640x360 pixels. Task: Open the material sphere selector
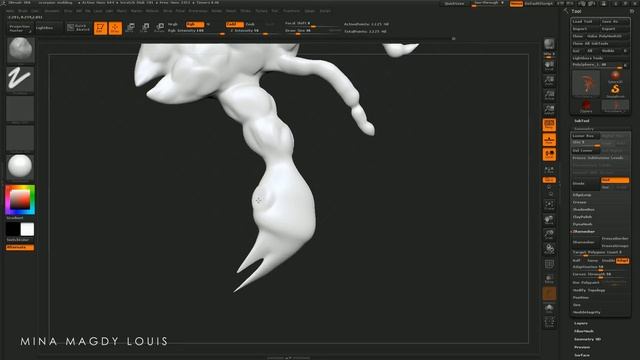click(x=20, y=167)
